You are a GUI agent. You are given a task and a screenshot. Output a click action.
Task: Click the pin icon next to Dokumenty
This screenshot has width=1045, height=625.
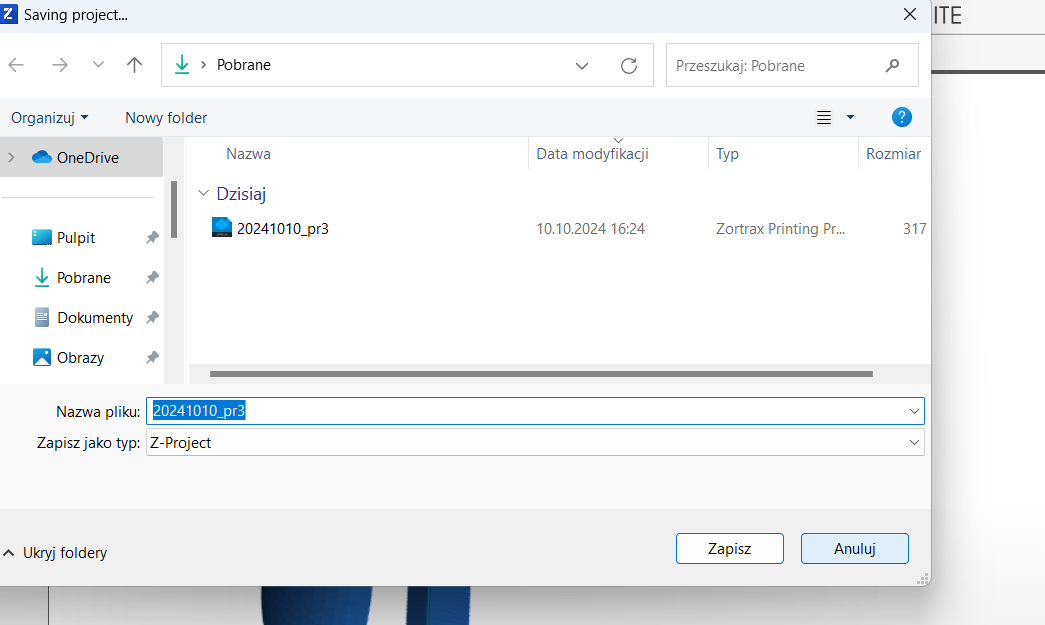[x=152, y=317]
